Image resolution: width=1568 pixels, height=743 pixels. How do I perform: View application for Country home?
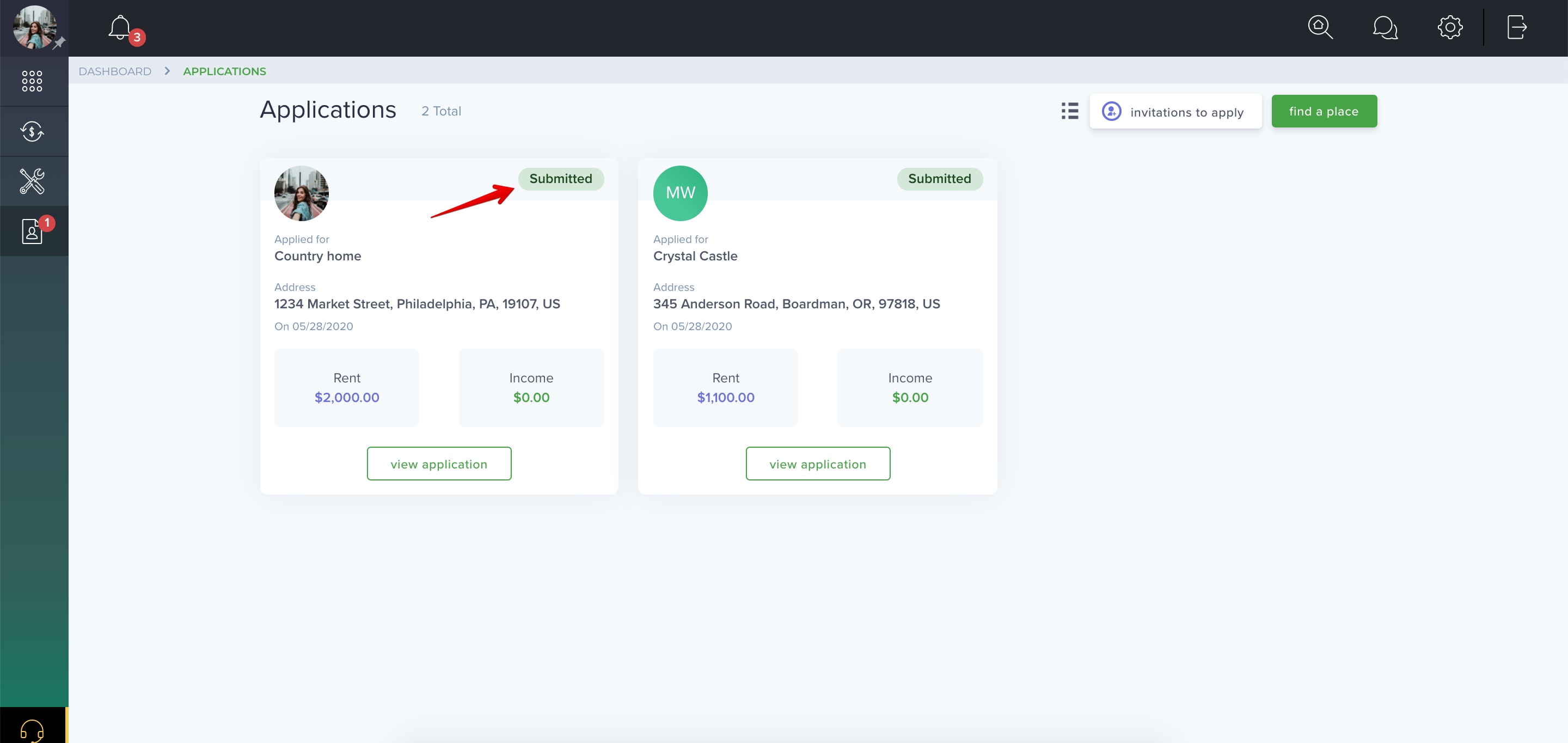(x=439, y=464)
